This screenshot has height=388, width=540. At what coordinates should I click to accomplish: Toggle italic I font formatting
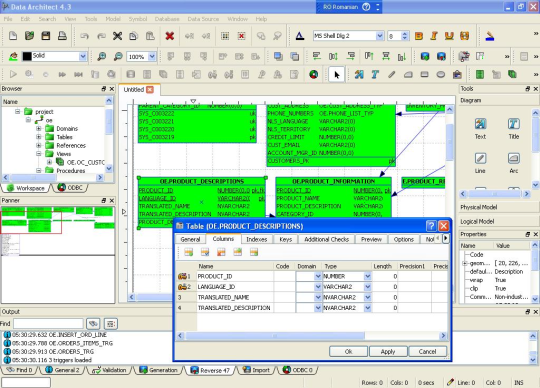(x=434, y=36)
